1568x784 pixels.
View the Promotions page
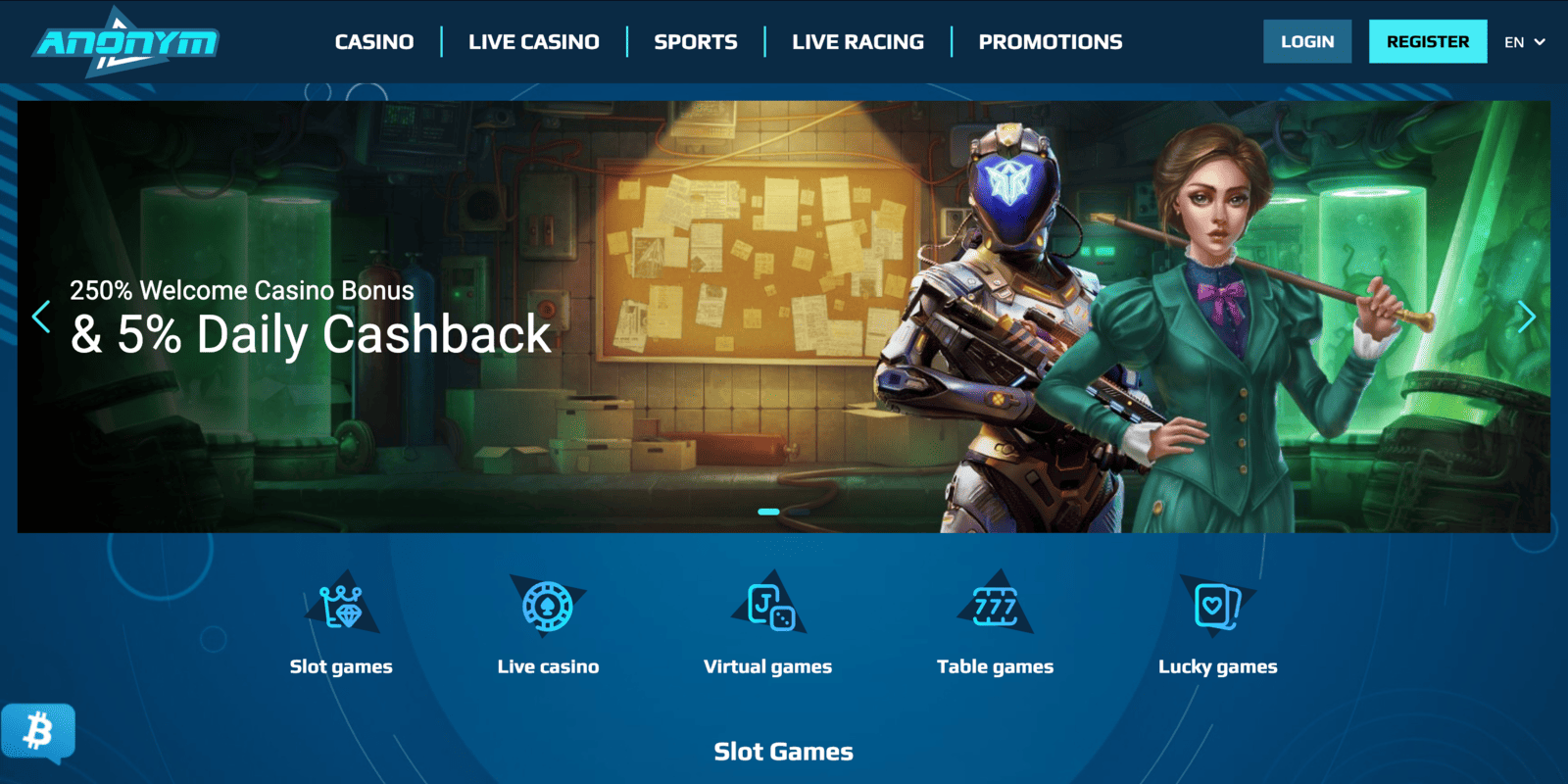click(1051, 42)
